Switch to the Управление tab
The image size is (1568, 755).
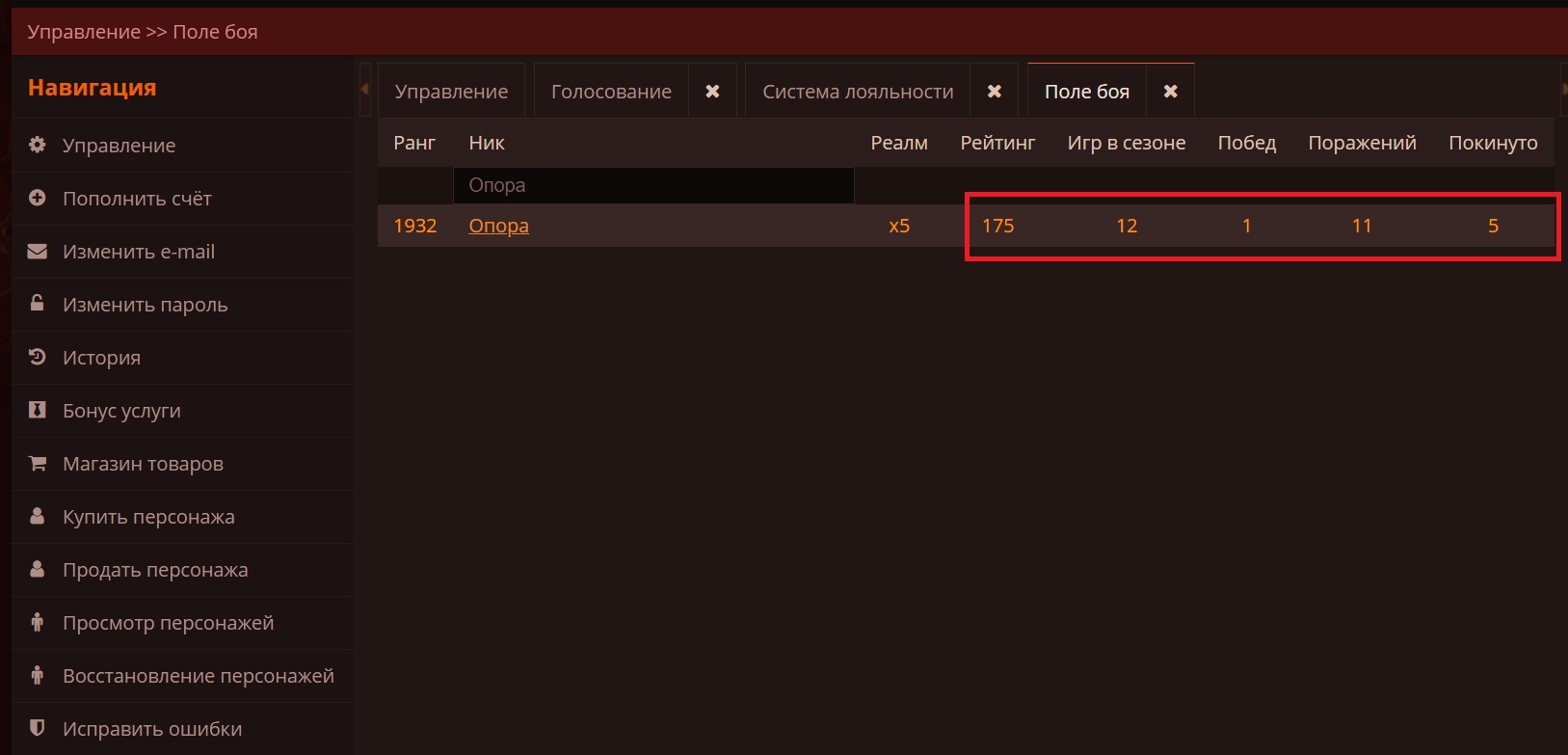pos(451,92)
